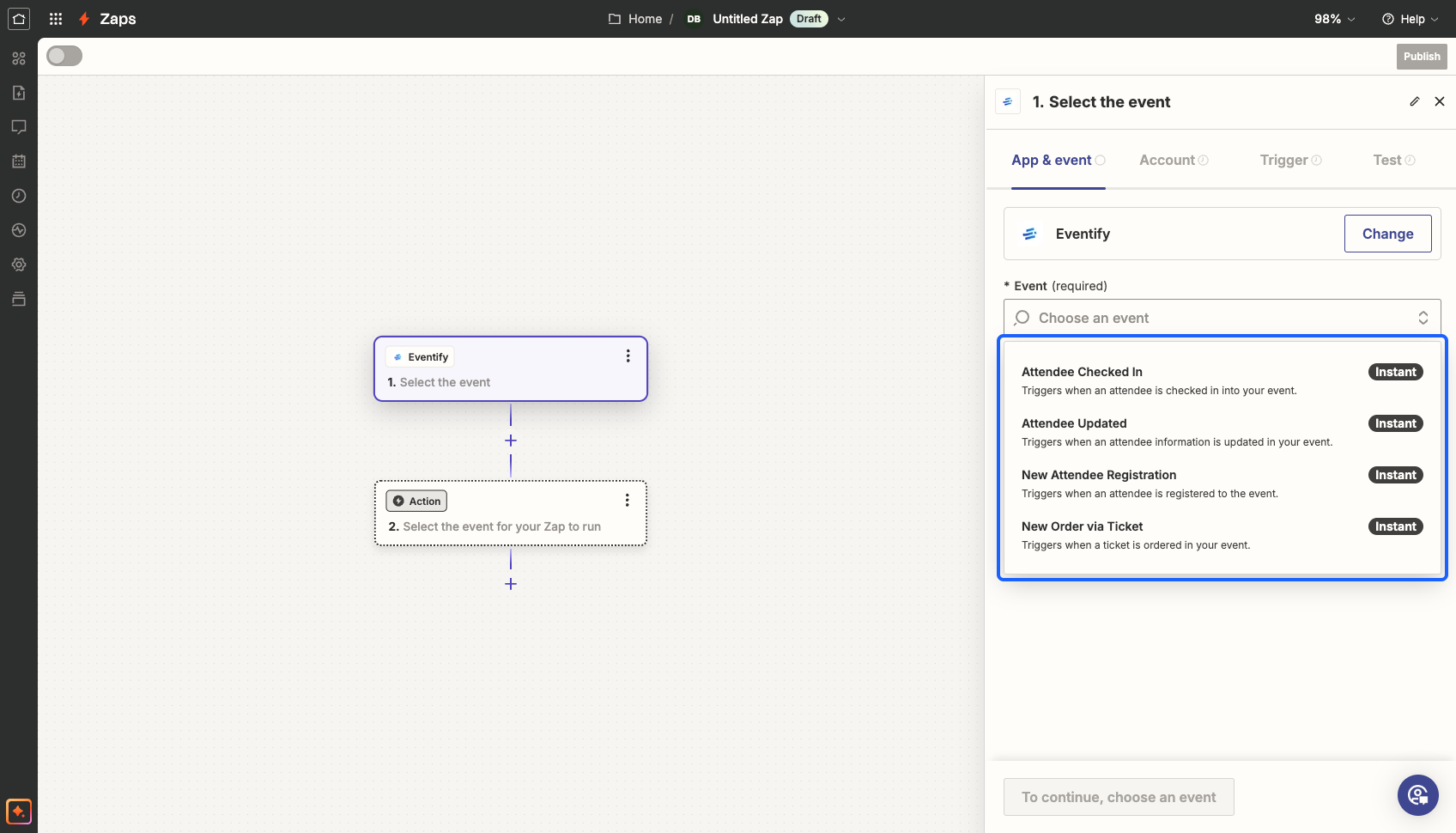Switch to the Trigger tab

click(1291, 161)
